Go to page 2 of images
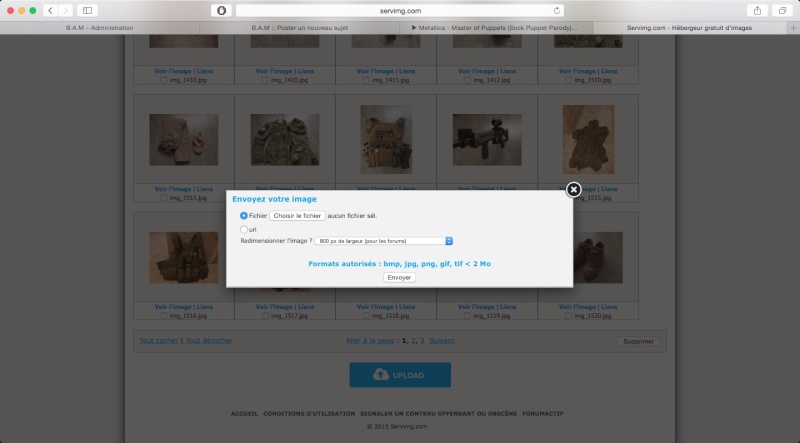Viewport: 800px width, 443px height. pyautogui.click(x=414, y=340)
